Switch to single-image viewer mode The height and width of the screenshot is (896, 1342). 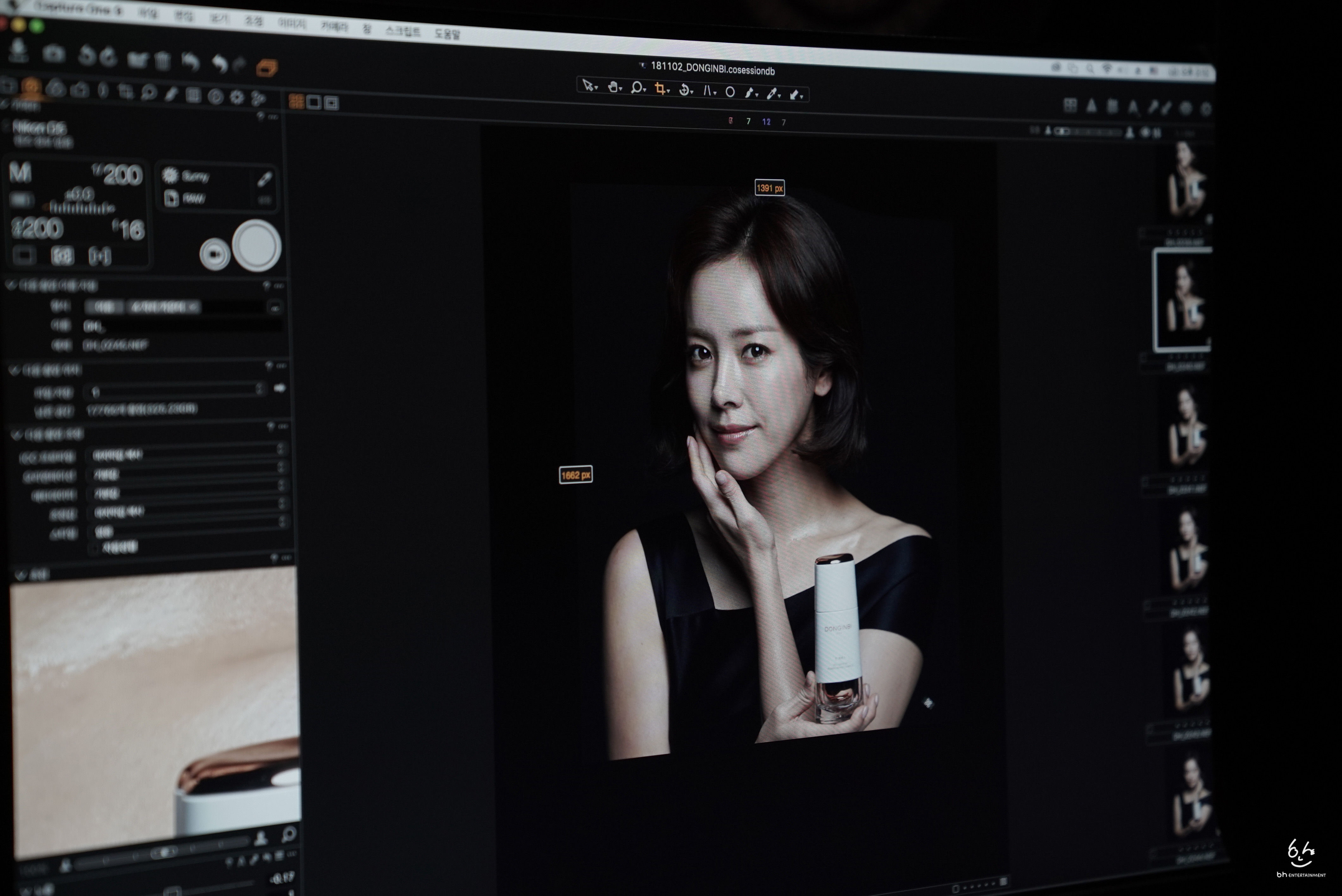coord(314,102)
